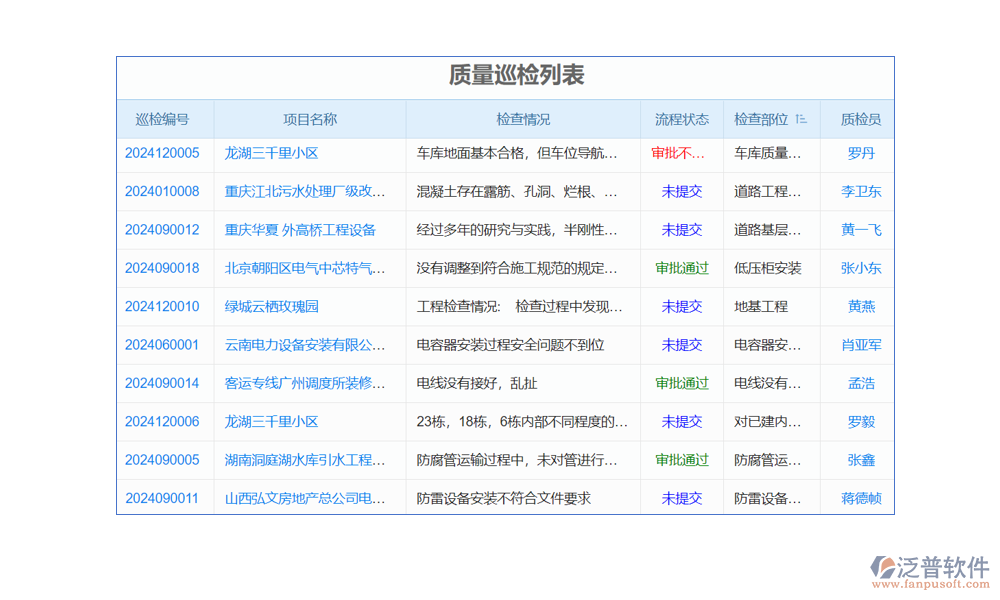Screen dimensions: 1000x600
Task: Click the 质检员 column header
Action: [860, 119]
